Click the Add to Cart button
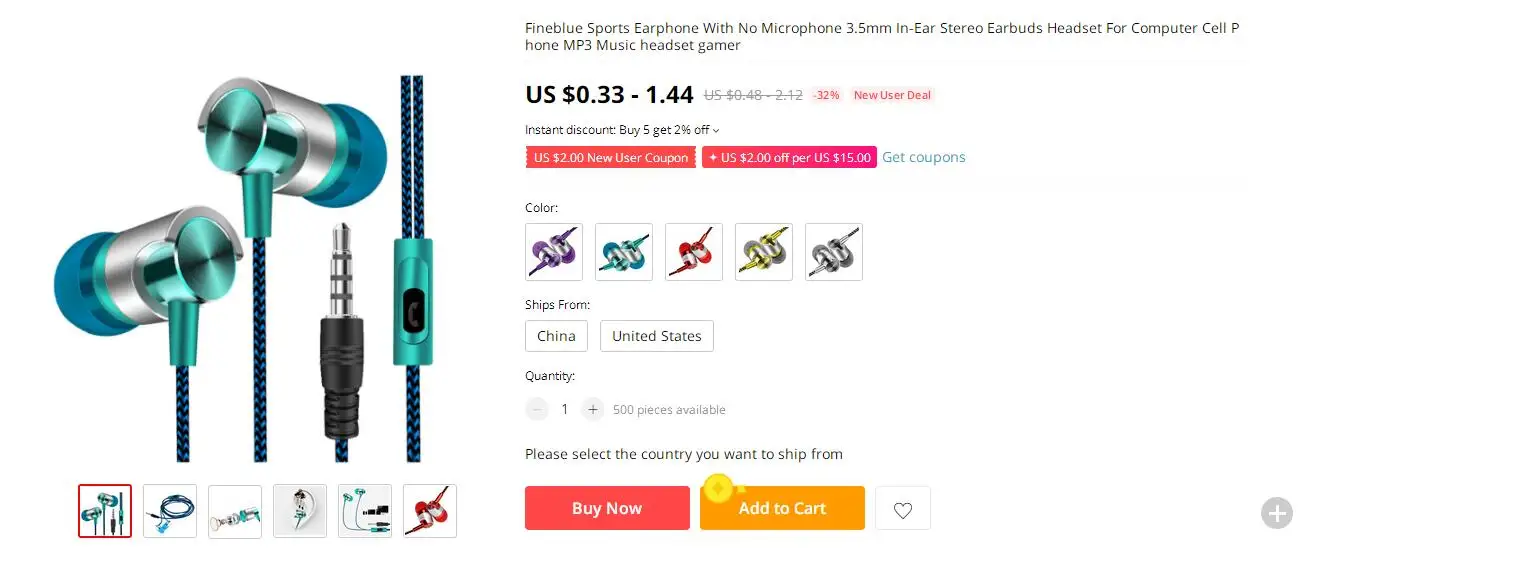This screenshot has height=574, width=1523. click(x=782, y=508)
